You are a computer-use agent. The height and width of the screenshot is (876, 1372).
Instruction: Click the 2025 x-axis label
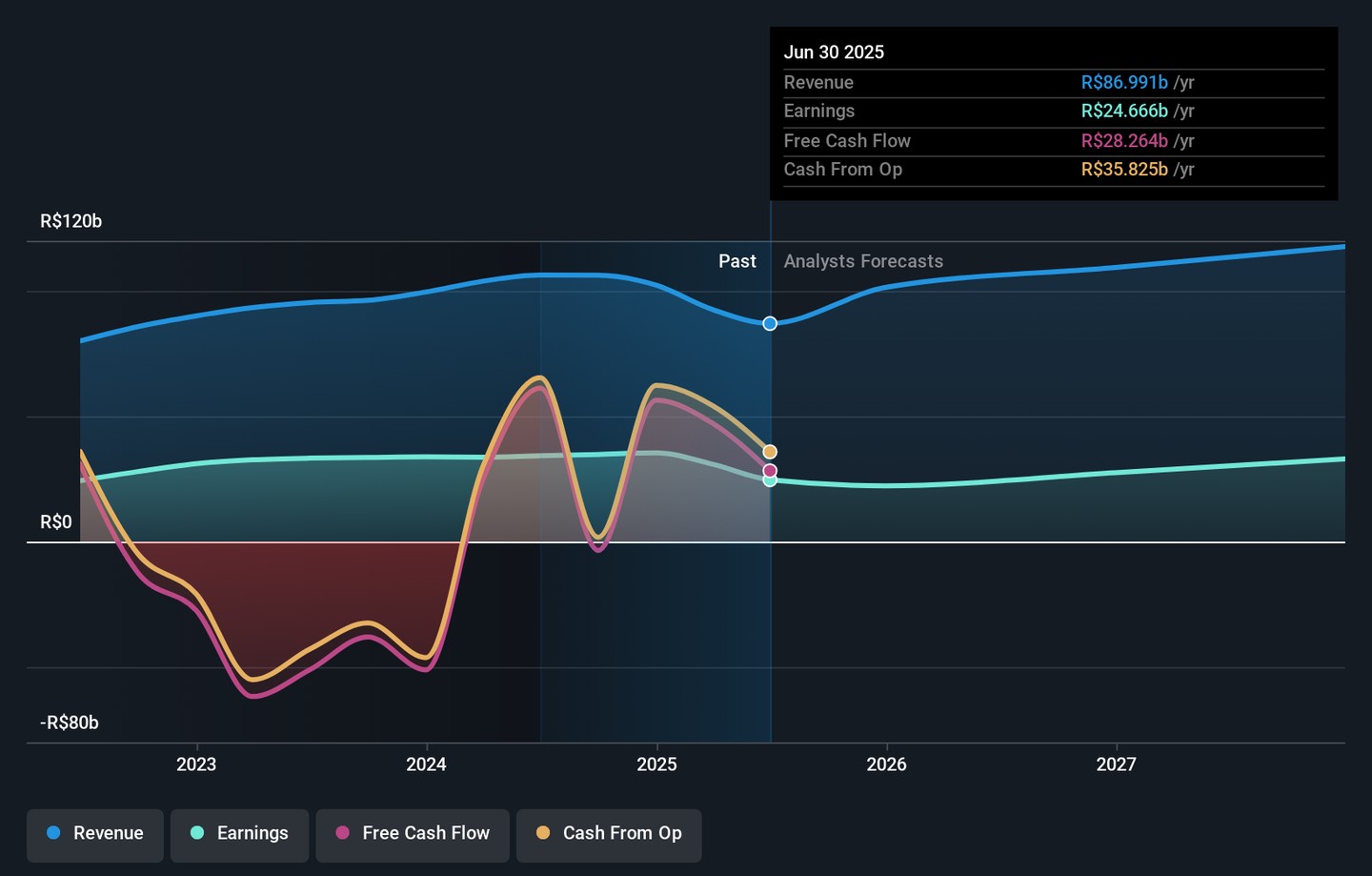click(x=656, y=764)
